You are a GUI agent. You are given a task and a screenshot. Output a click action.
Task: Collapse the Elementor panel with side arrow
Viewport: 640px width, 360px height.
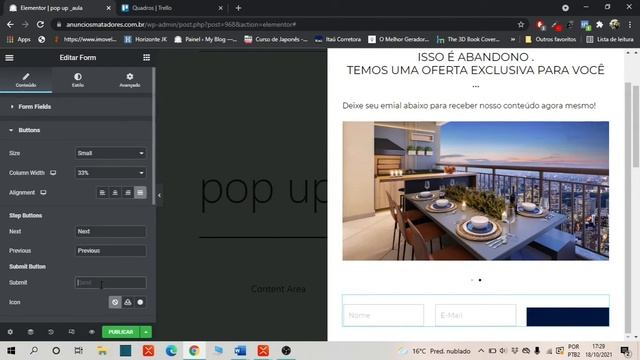159,195
